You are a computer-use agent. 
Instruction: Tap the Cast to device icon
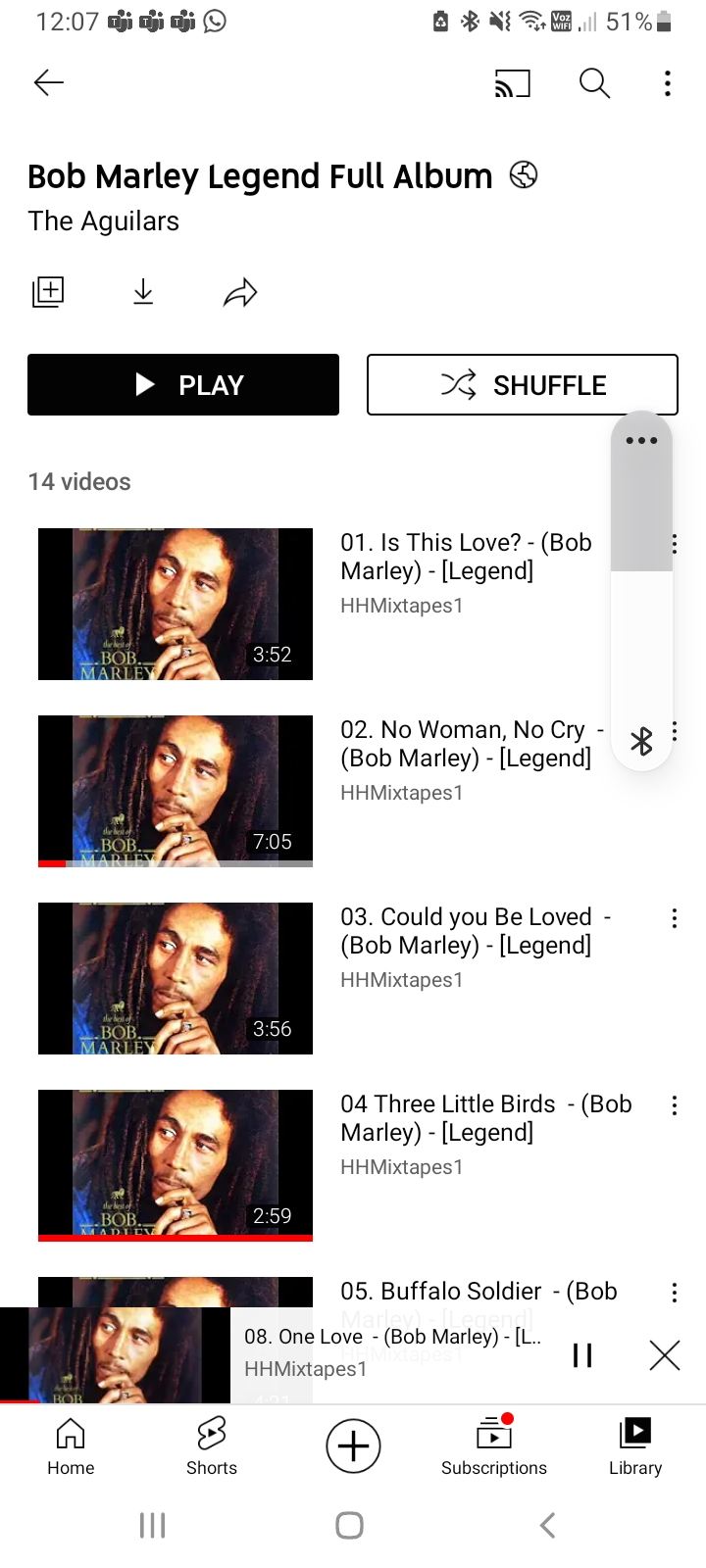click(512, 84)
